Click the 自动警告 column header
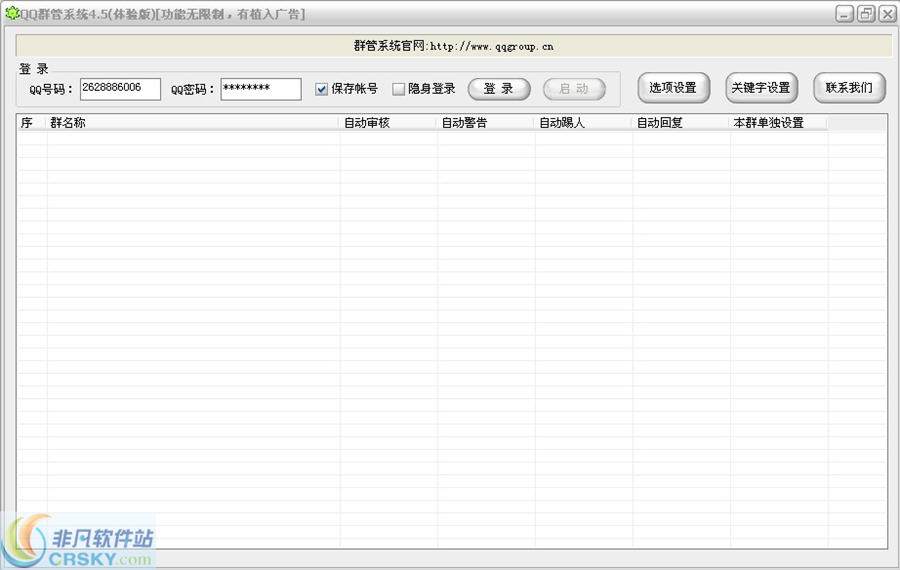This screenshot has height=570, width=900. pos(486,122)
